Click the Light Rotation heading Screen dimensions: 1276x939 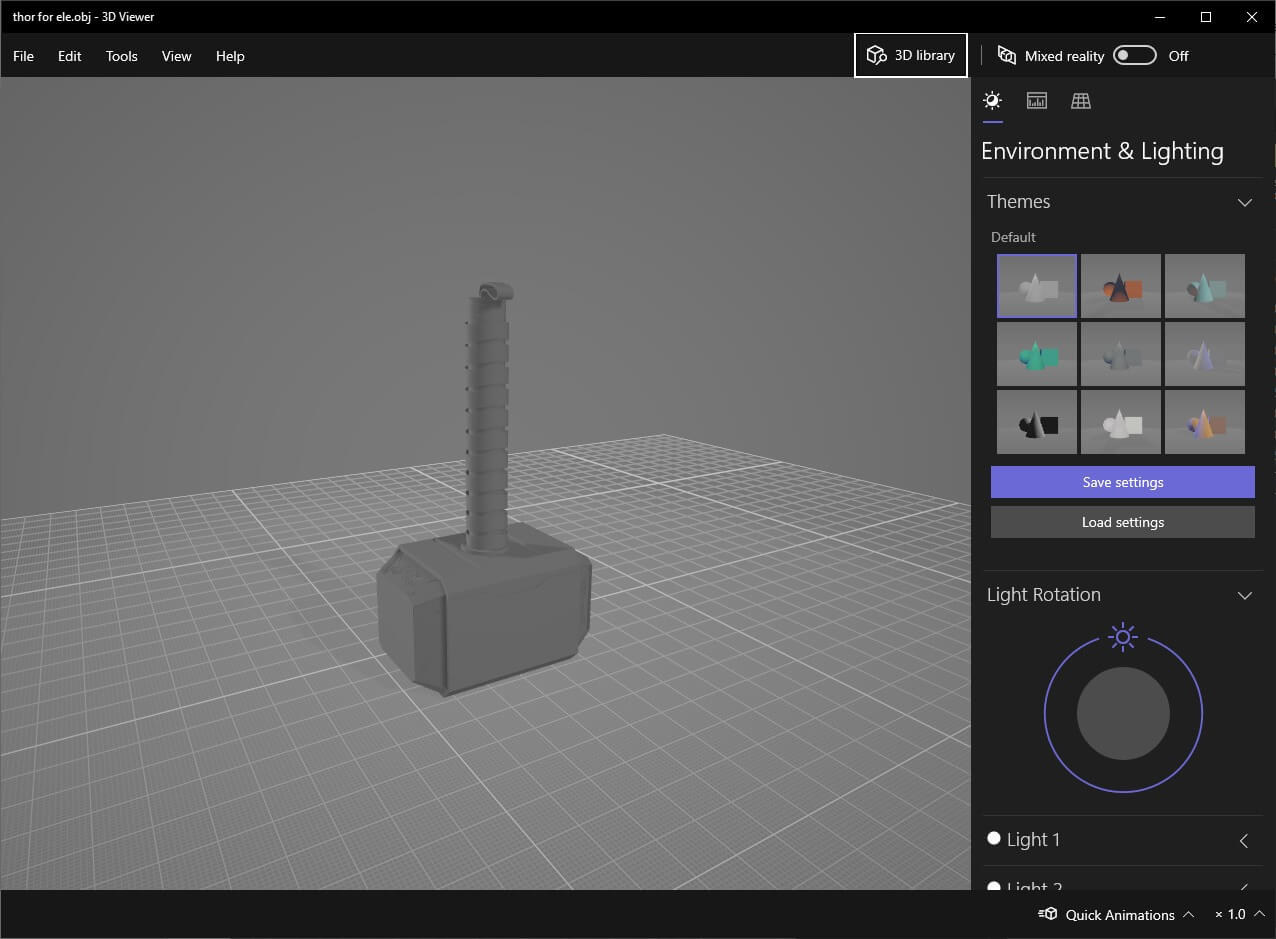tap(1043, 595)
